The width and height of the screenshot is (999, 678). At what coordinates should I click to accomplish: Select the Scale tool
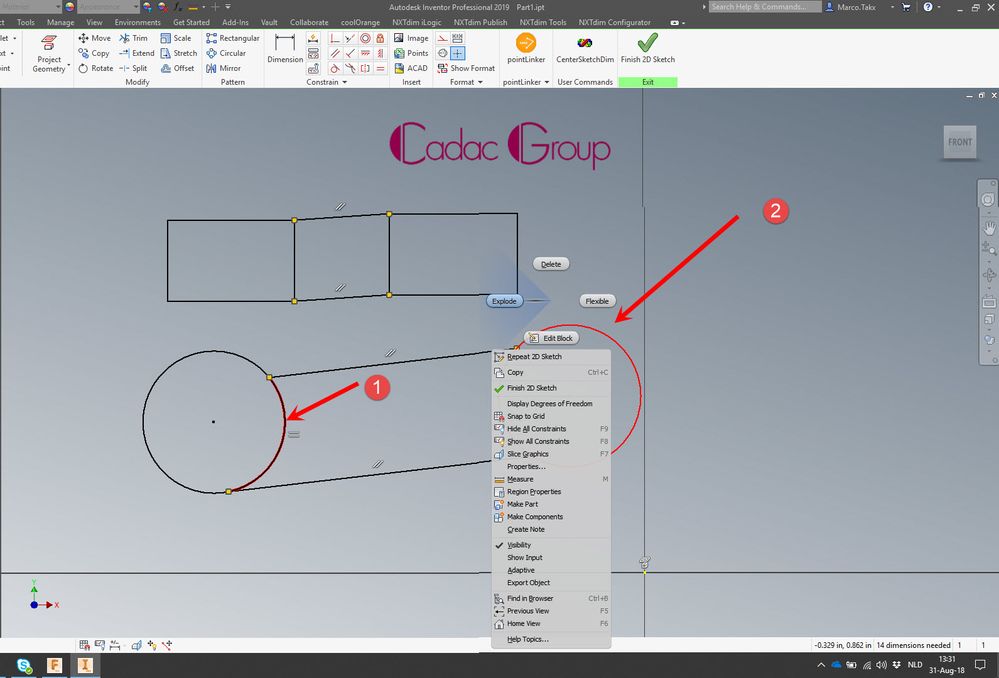[x=176, y=38]
